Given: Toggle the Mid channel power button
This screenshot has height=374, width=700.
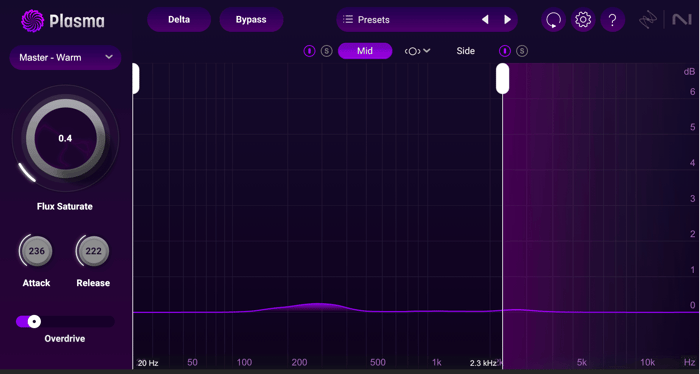Looking at the screenshot, I should tap(309, 51).
